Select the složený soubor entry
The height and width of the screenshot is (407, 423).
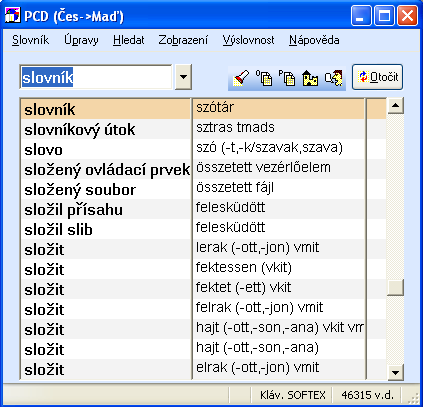point(105,189)
